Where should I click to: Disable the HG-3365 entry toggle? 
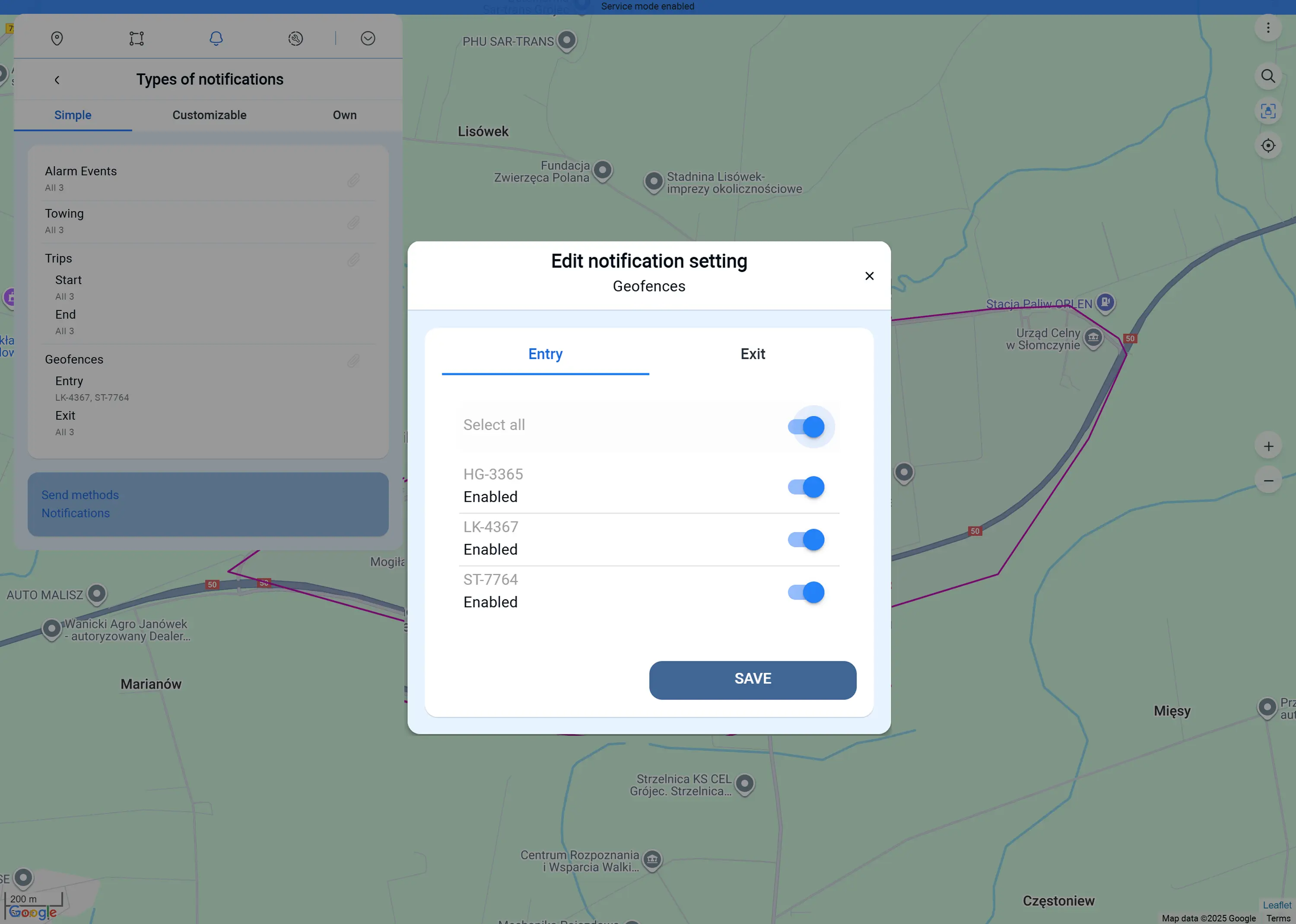click(806, 487)
